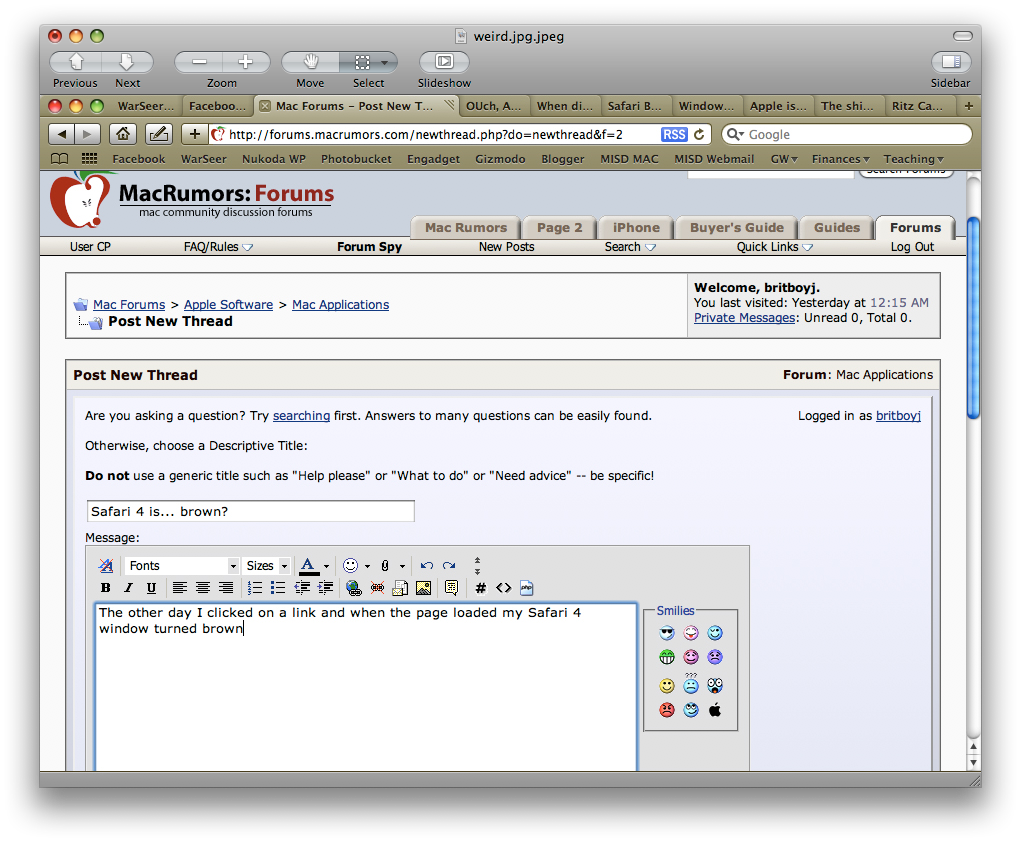This screenshot has height=842, width=1021.
Task: Toggle Bold formatting in message editor
Action: click(x=105, y=588)
